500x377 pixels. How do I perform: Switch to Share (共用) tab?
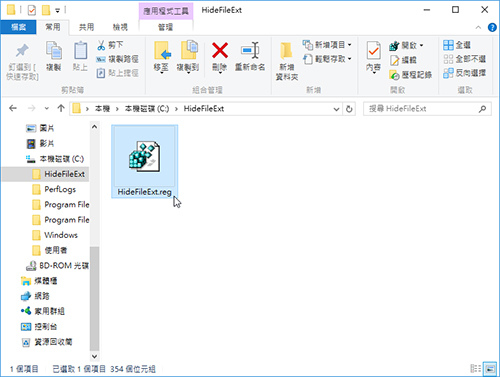point(86,27)
